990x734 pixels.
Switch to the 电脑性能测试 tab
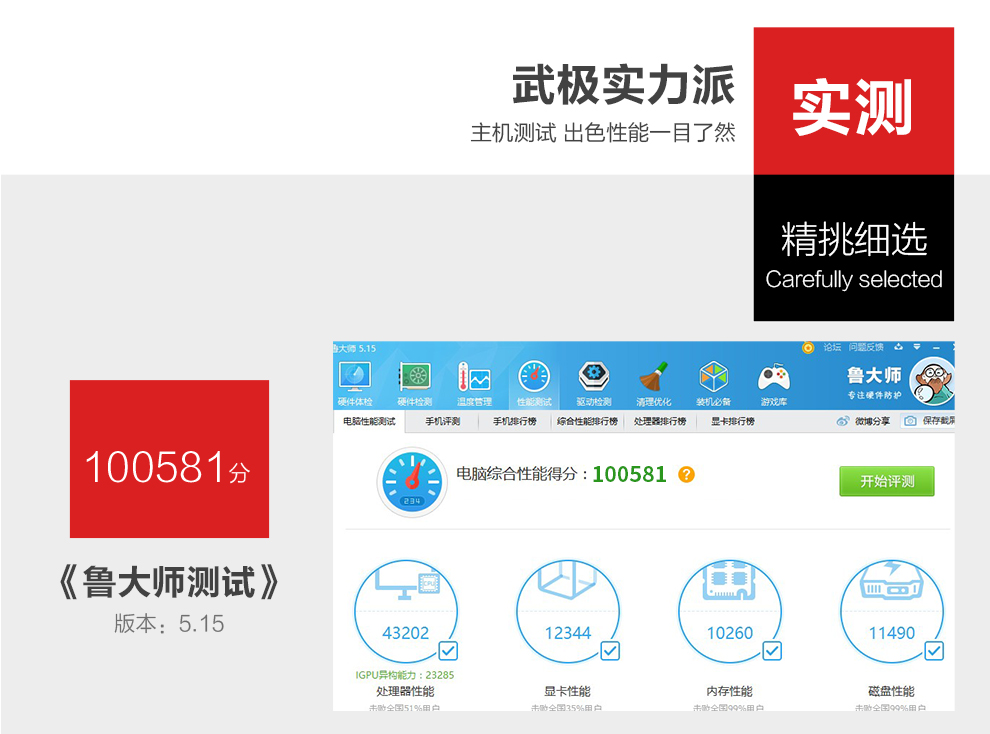(x=369, y=422)
